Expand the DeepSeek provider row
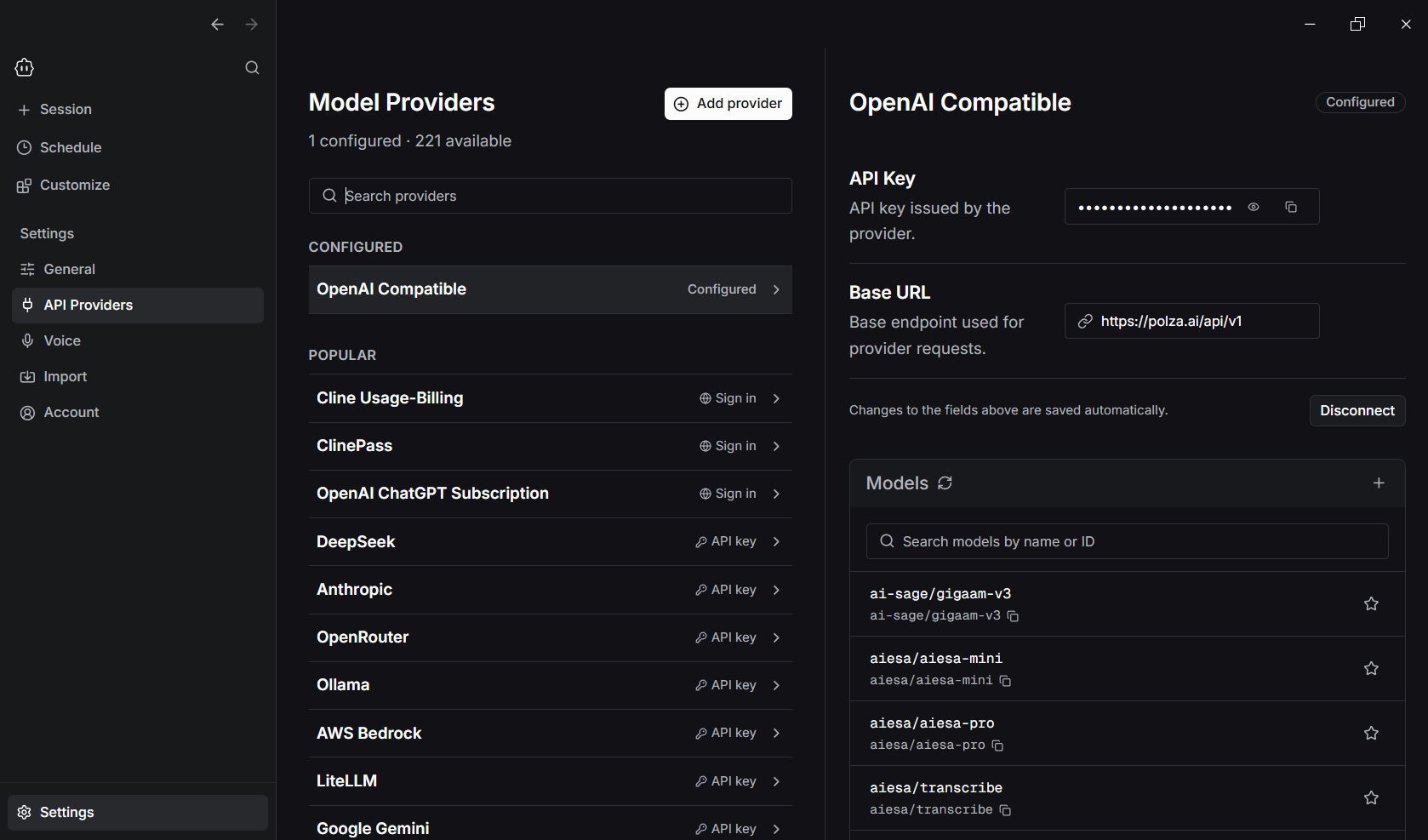 pos(550,541)
